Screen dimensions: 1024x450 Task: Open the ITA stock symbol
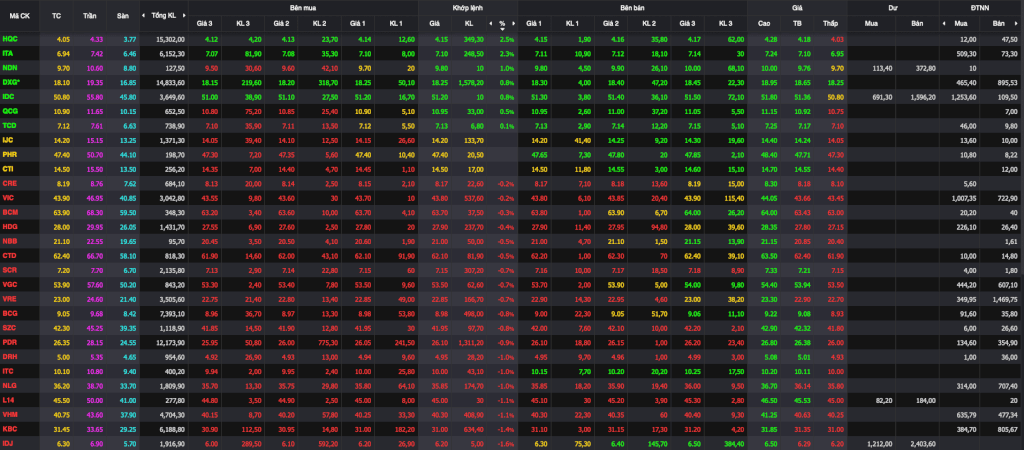[8, 53]
